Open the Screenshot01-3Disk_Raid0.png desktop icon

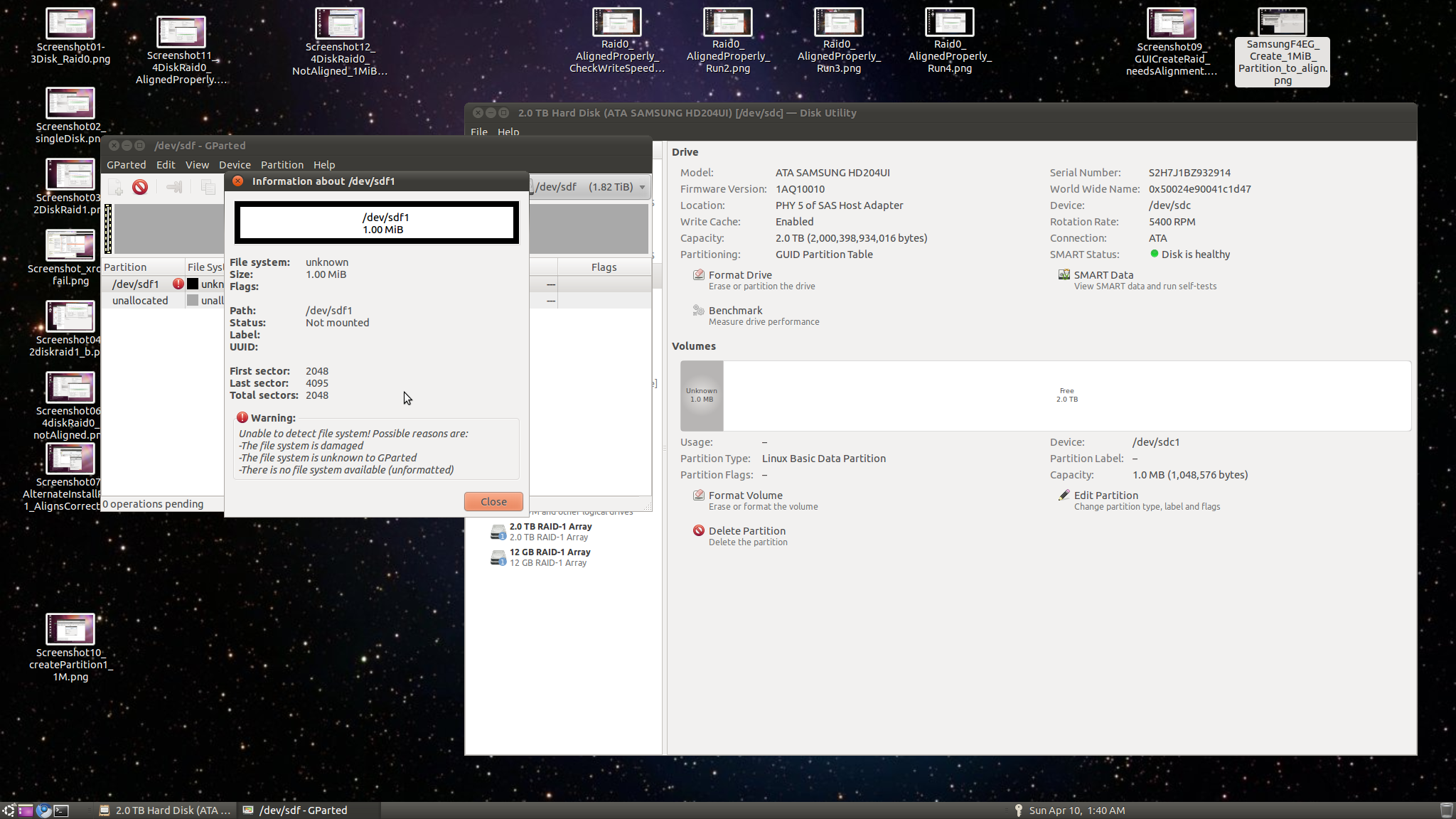pyautogui.click(x=70, y=36)
